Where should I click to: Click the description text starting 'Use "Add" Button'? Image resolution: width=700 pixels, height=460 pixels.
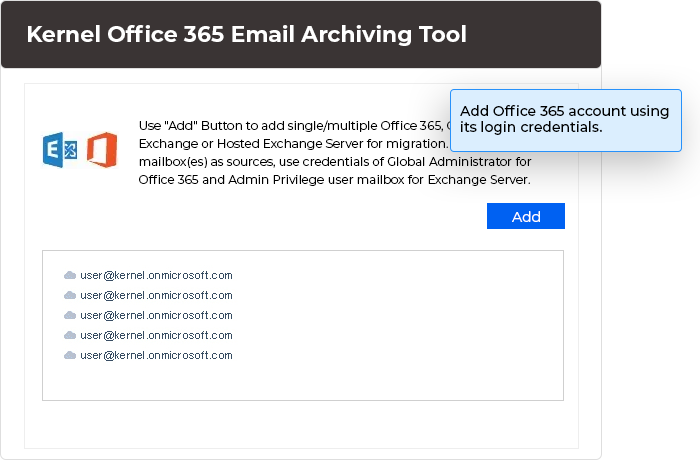coord(335,152)
